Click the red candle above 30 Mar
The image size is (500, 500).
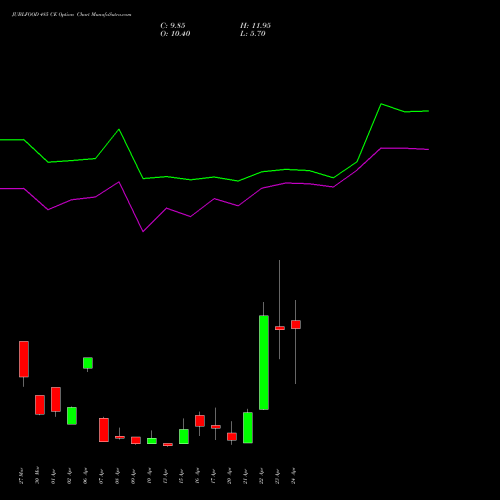pyautogui.click(x=40, y=405)
